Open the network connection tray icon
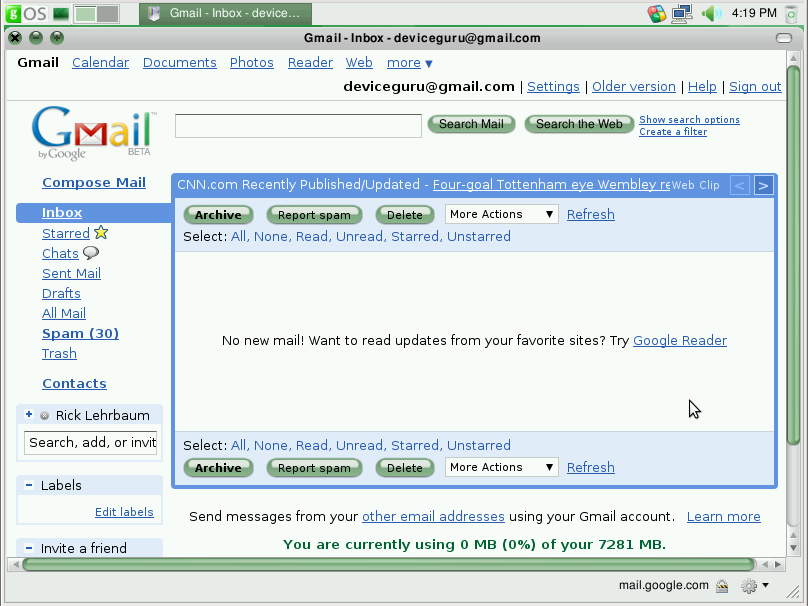 (x=682, y=13)
